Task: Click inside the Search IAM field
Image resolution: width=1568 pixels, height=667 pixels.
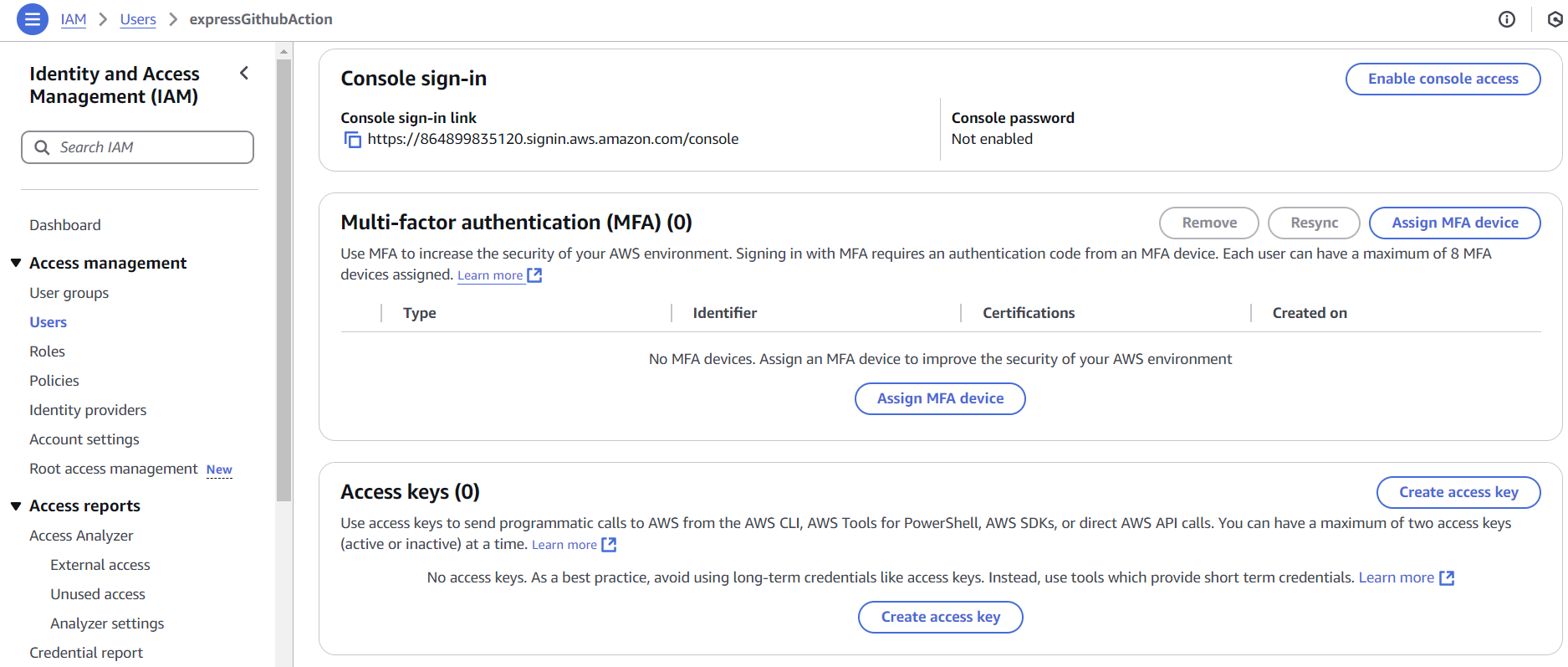Action: click(x=151, y=147)
